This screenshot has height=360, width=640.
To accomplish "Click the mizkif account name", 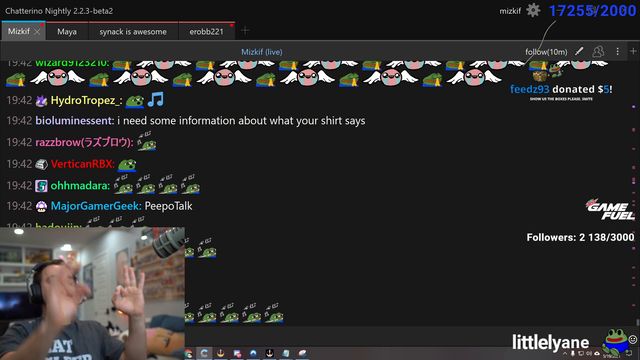I will [x=510, y=11].
